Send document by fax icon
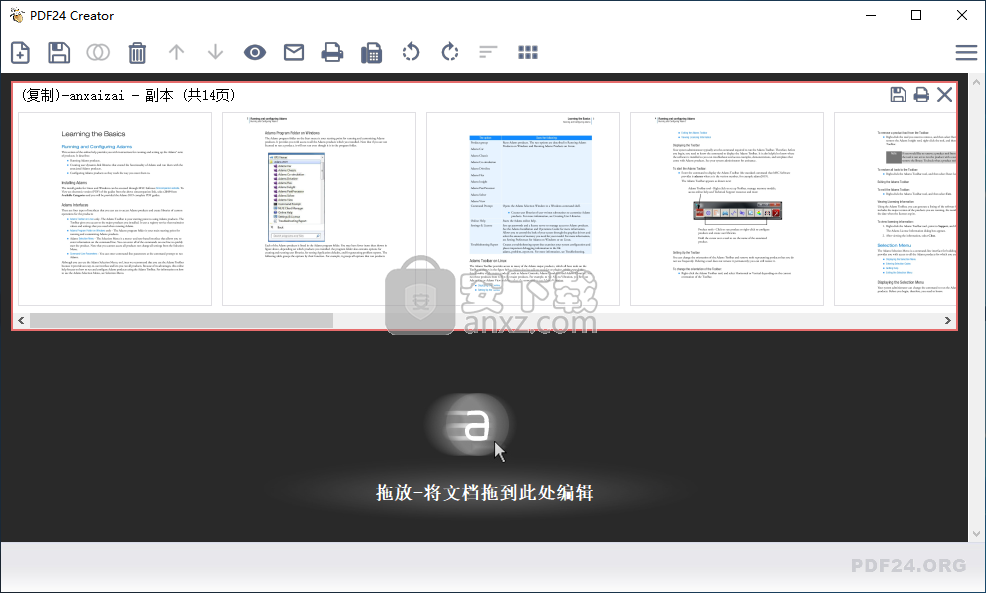The width and height of the screenshot is (986, 593). [372, 53]
